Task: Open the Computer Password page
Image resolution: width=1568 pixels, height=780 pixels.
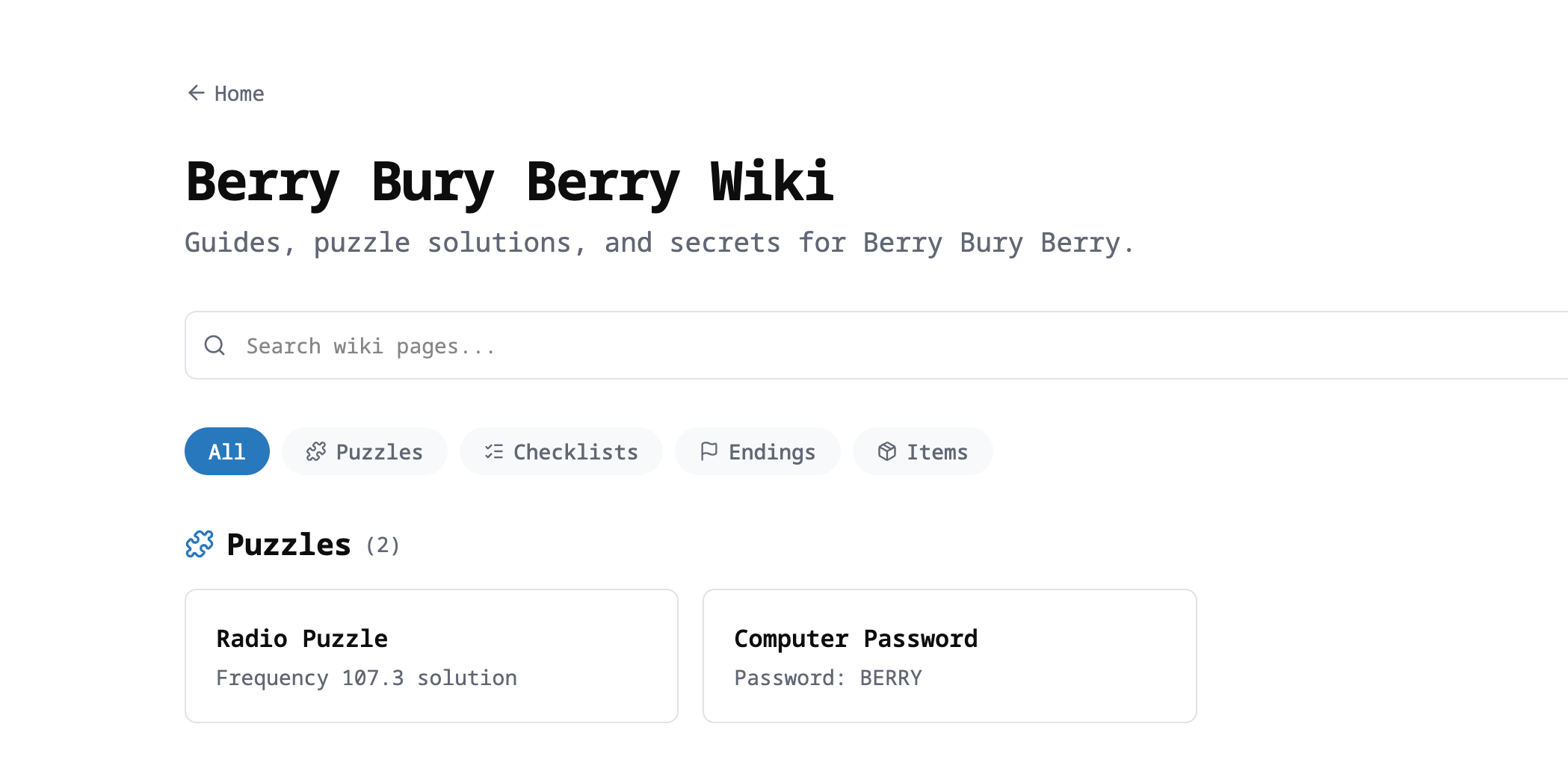Action: pos(949,656)
